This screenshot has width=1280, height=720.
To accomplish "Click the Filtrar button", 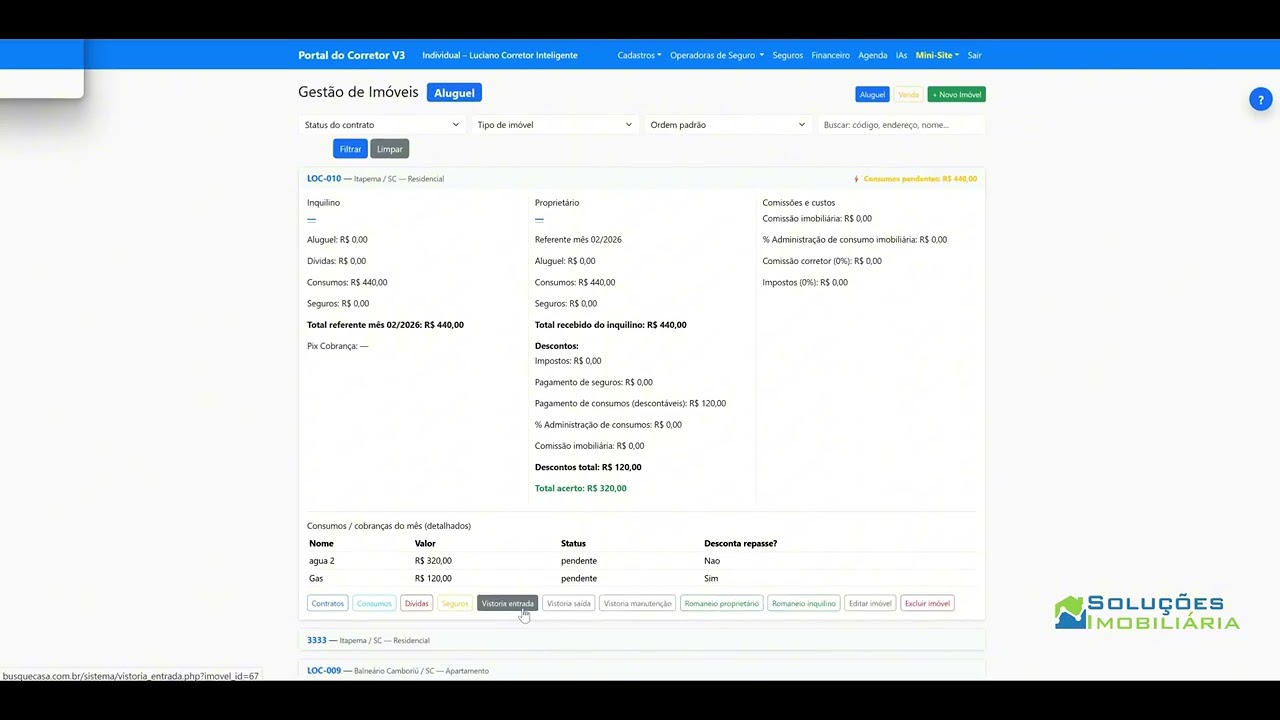I will point(350,149).
